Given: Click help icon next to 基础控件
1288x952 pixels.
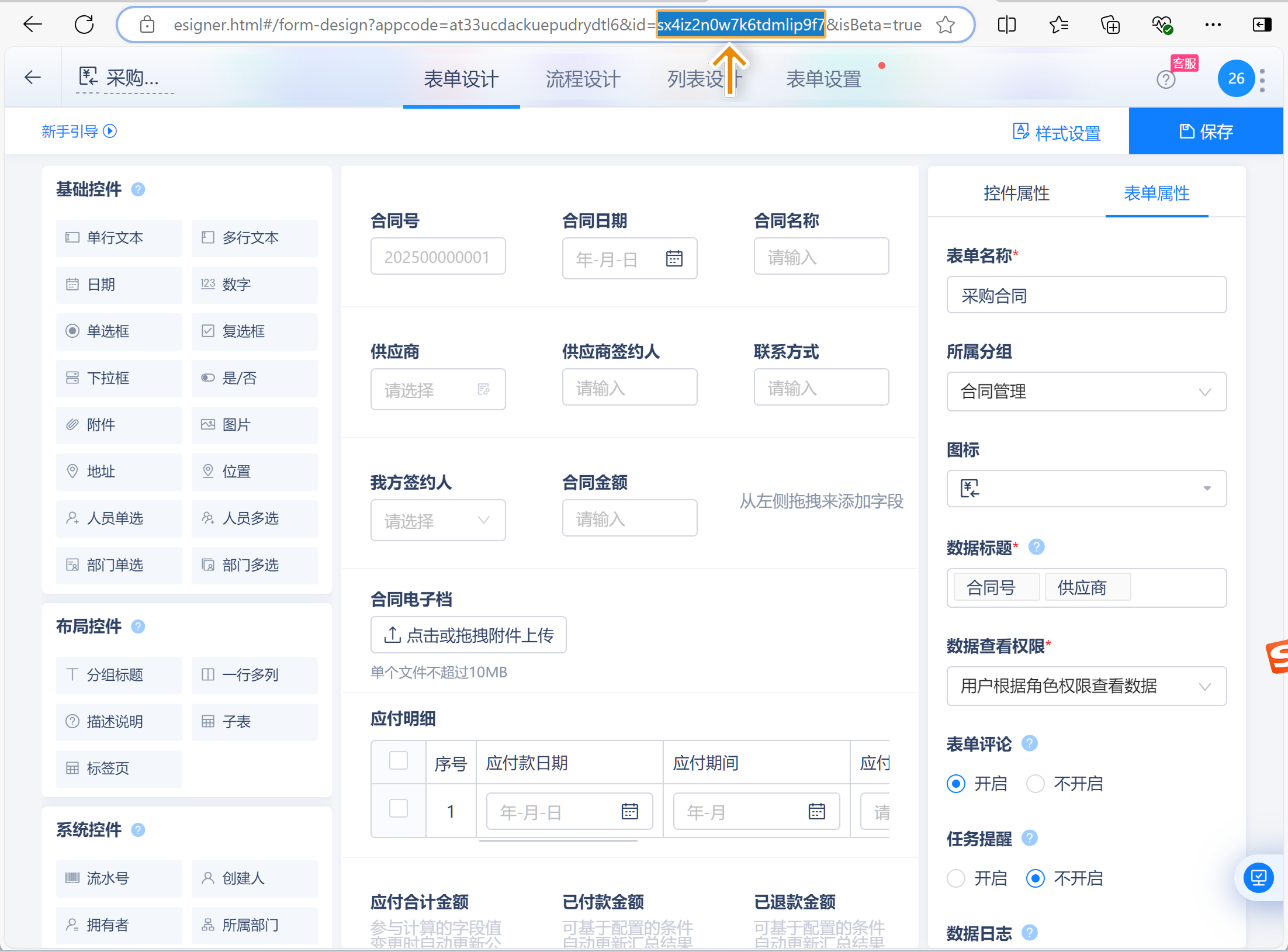Looking at the screenshot, I should (138, 189).
